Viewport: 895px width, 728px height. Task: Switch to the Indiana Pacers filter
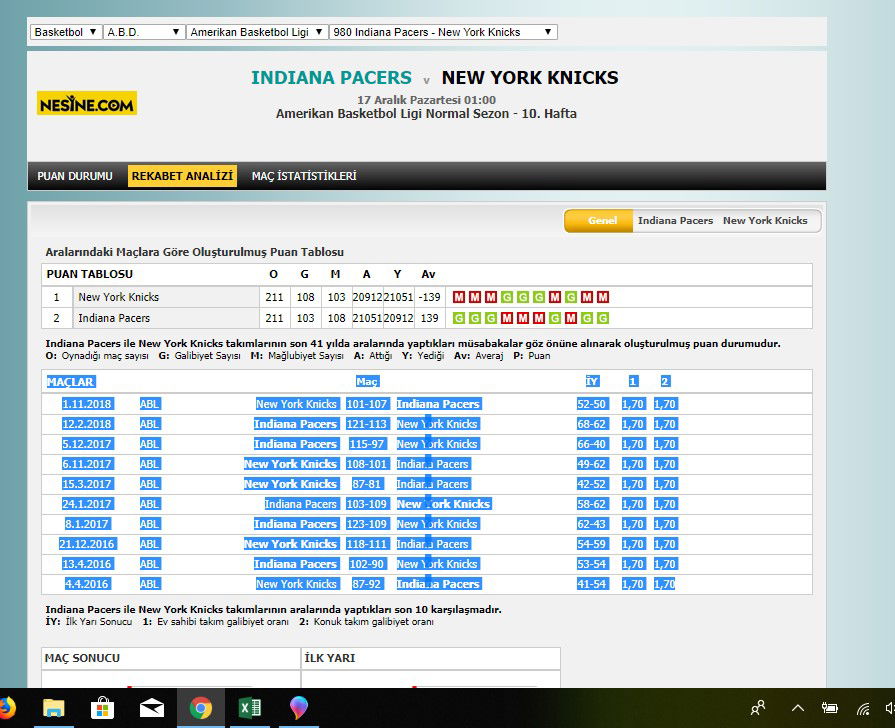tap(675, 220)
